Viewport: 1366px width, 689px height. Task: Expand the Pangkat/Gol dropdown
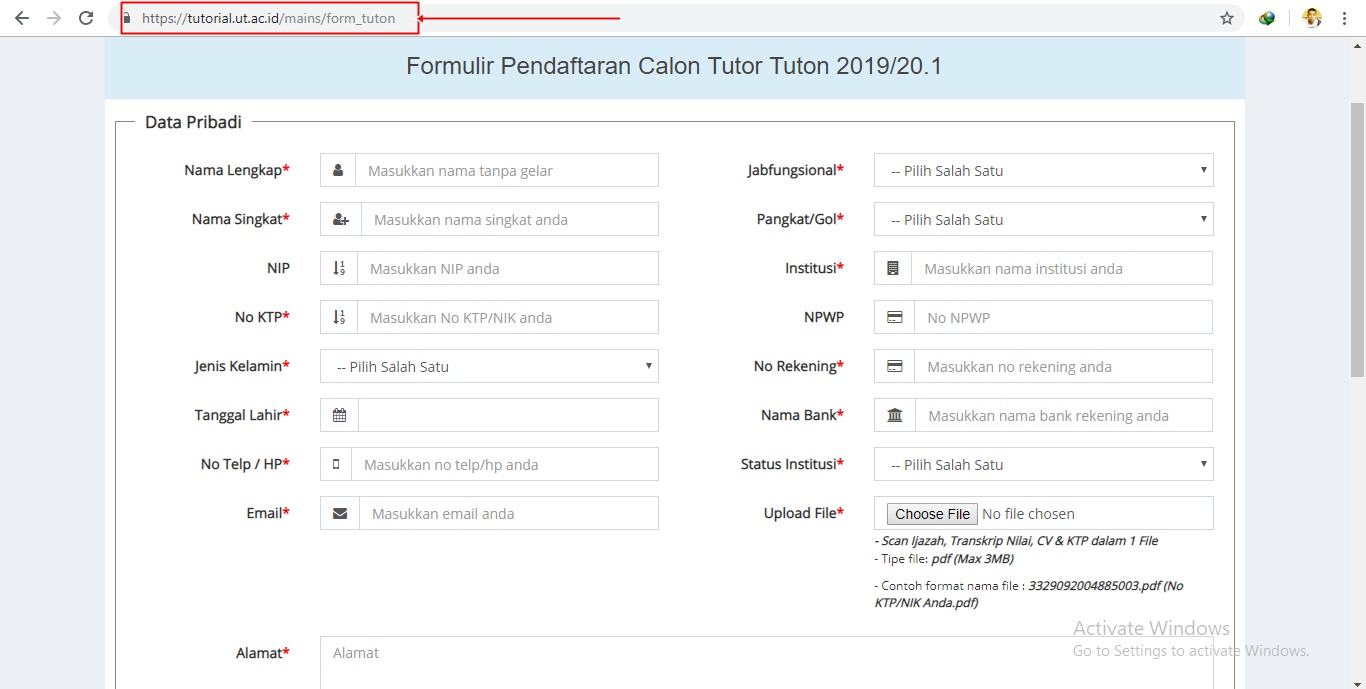(1043, 219)
